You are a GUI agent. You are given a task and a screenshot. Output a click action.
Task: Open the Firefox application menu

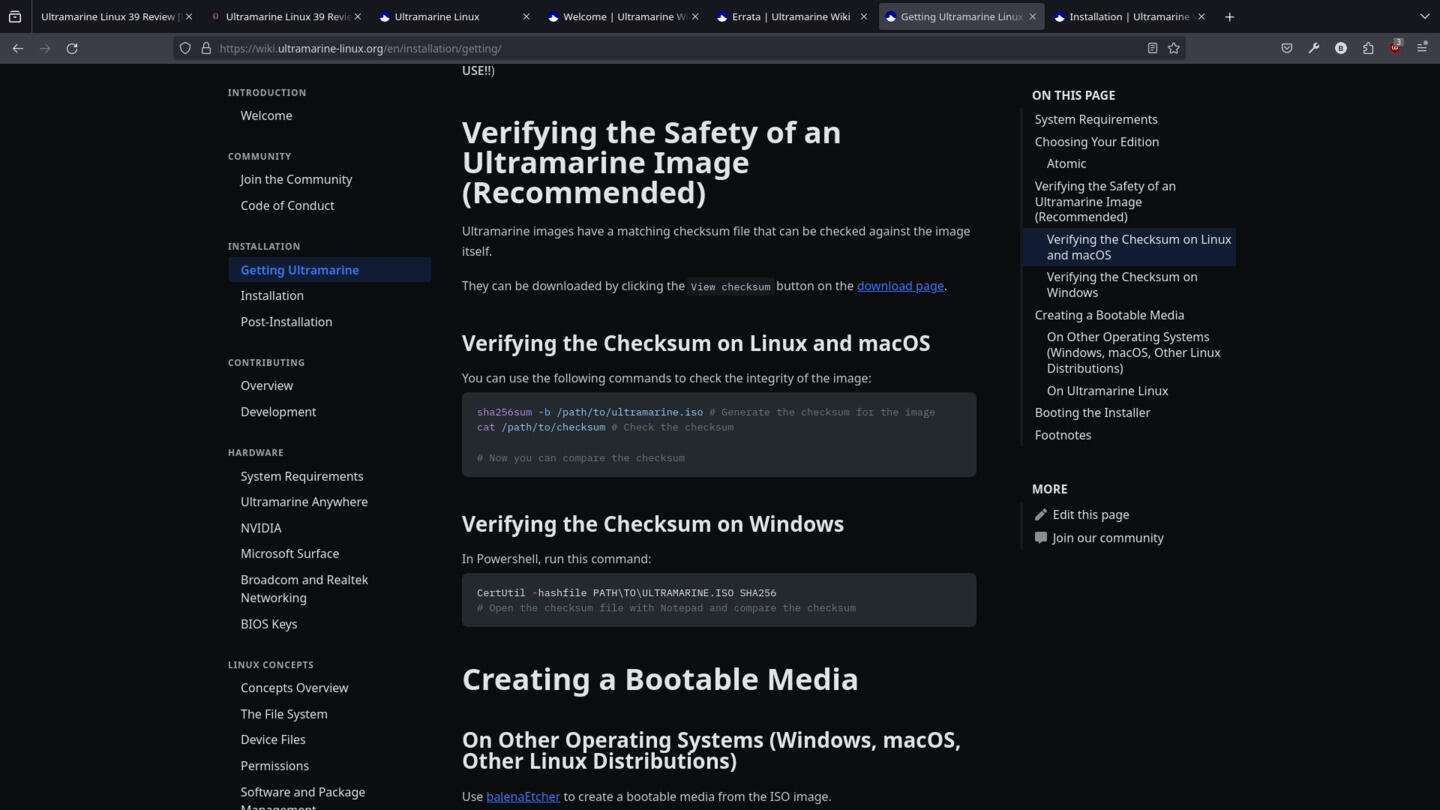click(x=1422, y=48)
